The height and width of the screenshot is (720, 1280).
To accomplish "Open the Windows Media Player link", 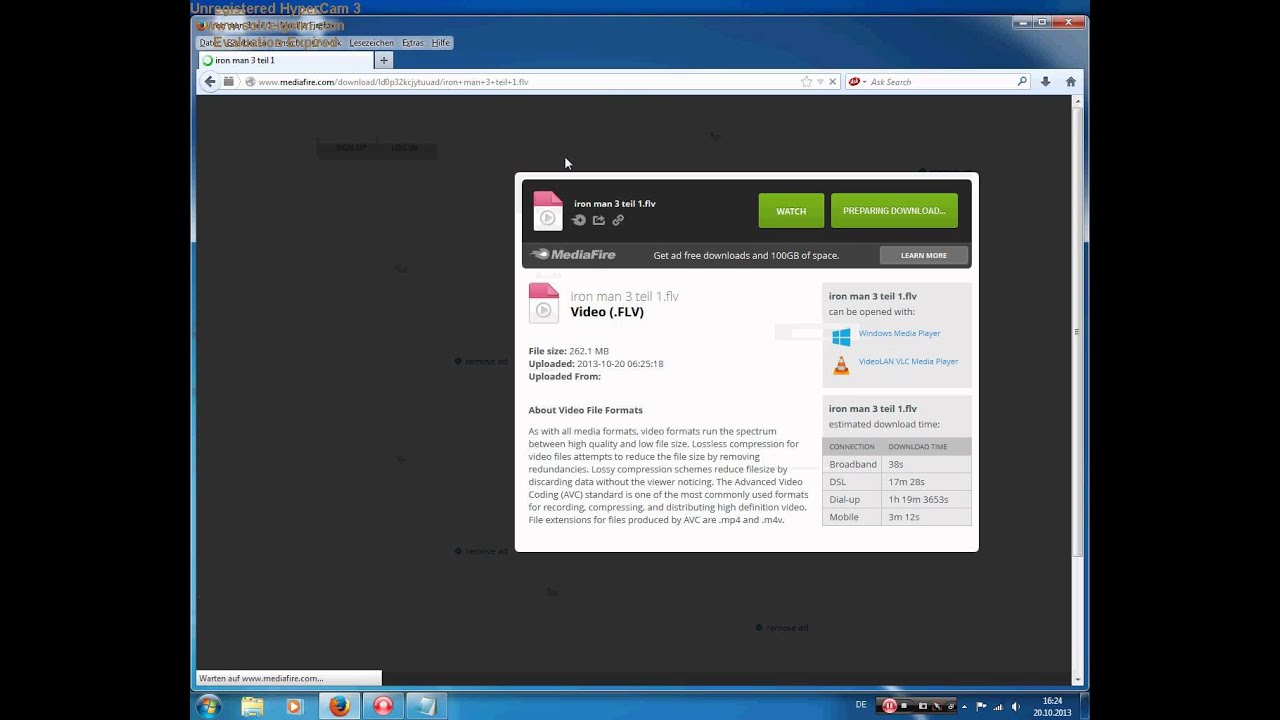I will [x=899, y=333].
